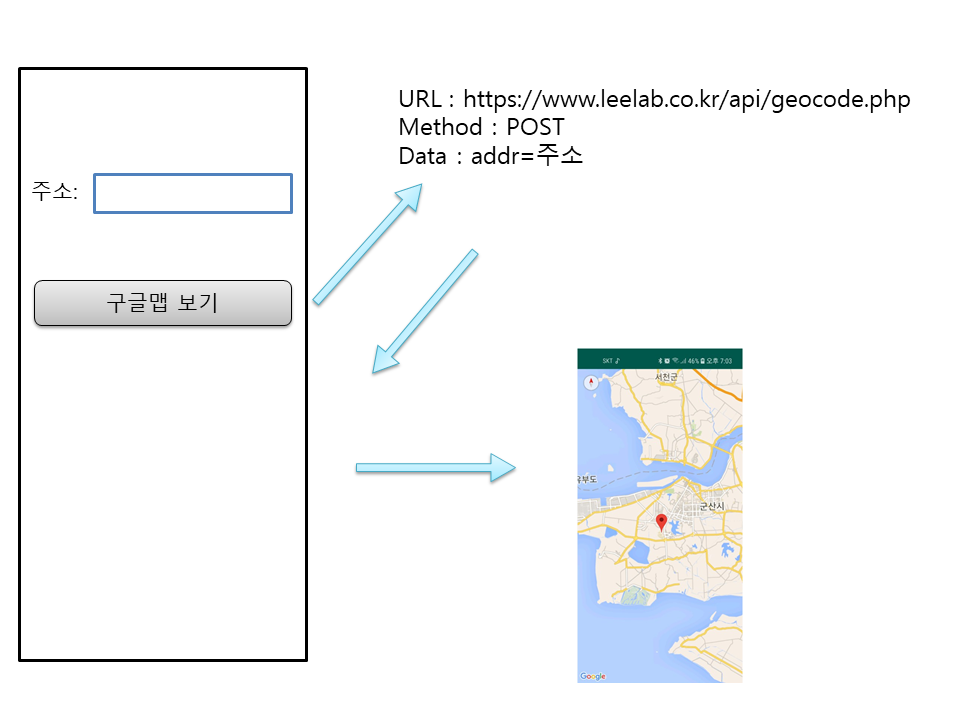Click the geocode.php URL text line
The height and width of the screenshot is (720, 960).
[654, 100]
